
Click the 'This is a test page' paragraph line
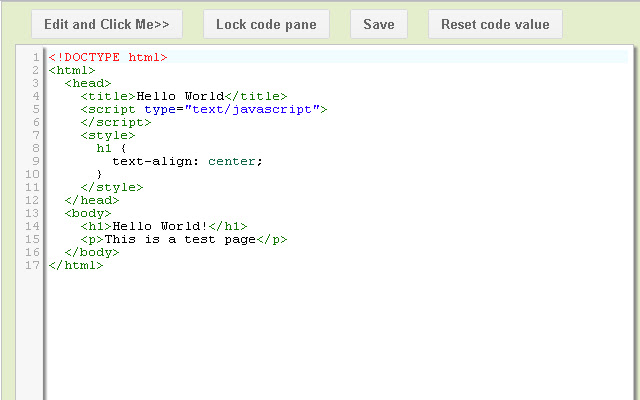(184, 239)
